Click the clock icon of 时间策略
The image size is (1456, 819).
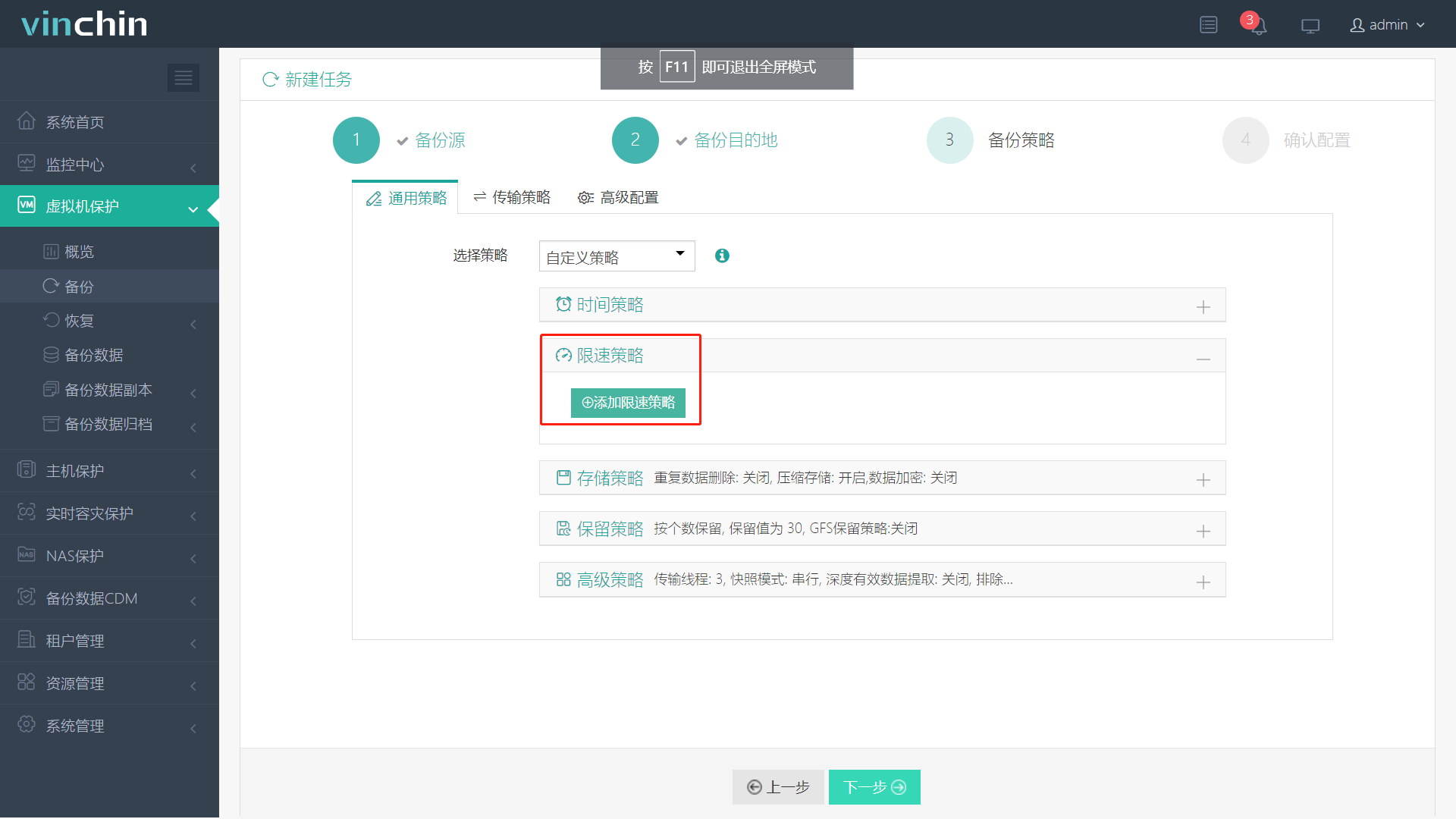click(x=563, y=304)
